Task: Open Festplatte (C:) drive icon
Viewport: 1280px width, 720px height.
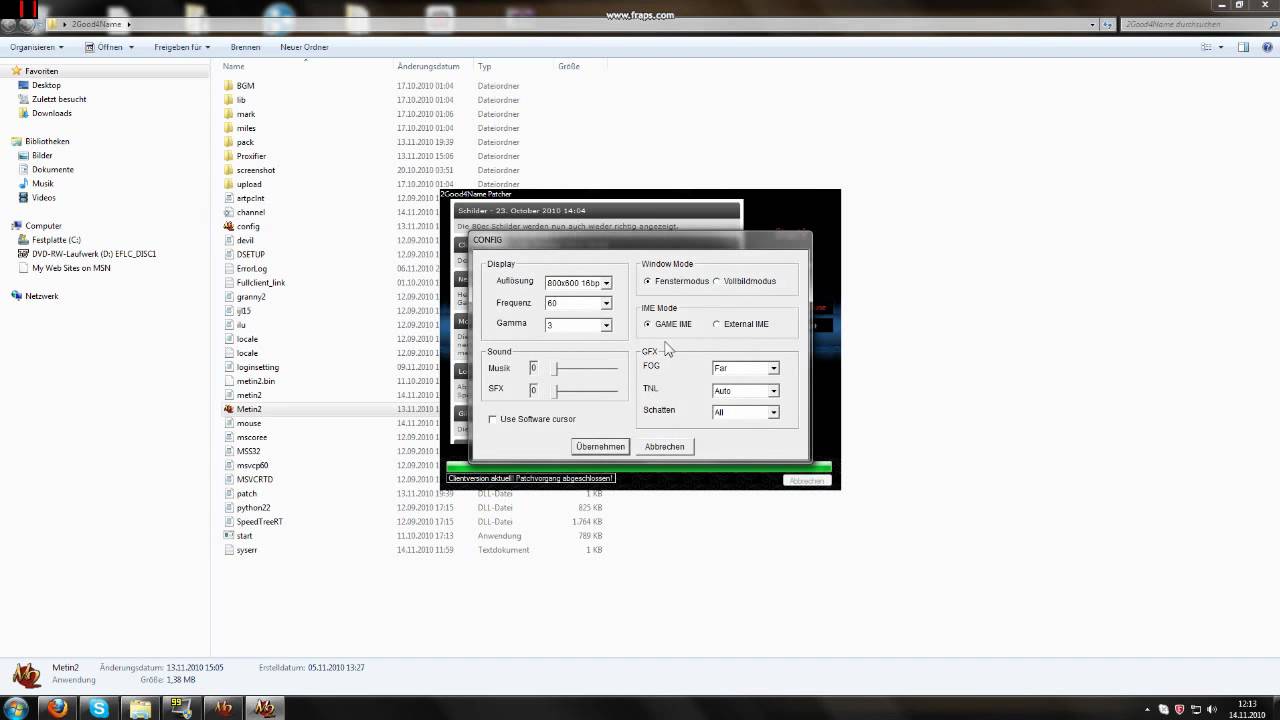Action: tap(24, 240)
